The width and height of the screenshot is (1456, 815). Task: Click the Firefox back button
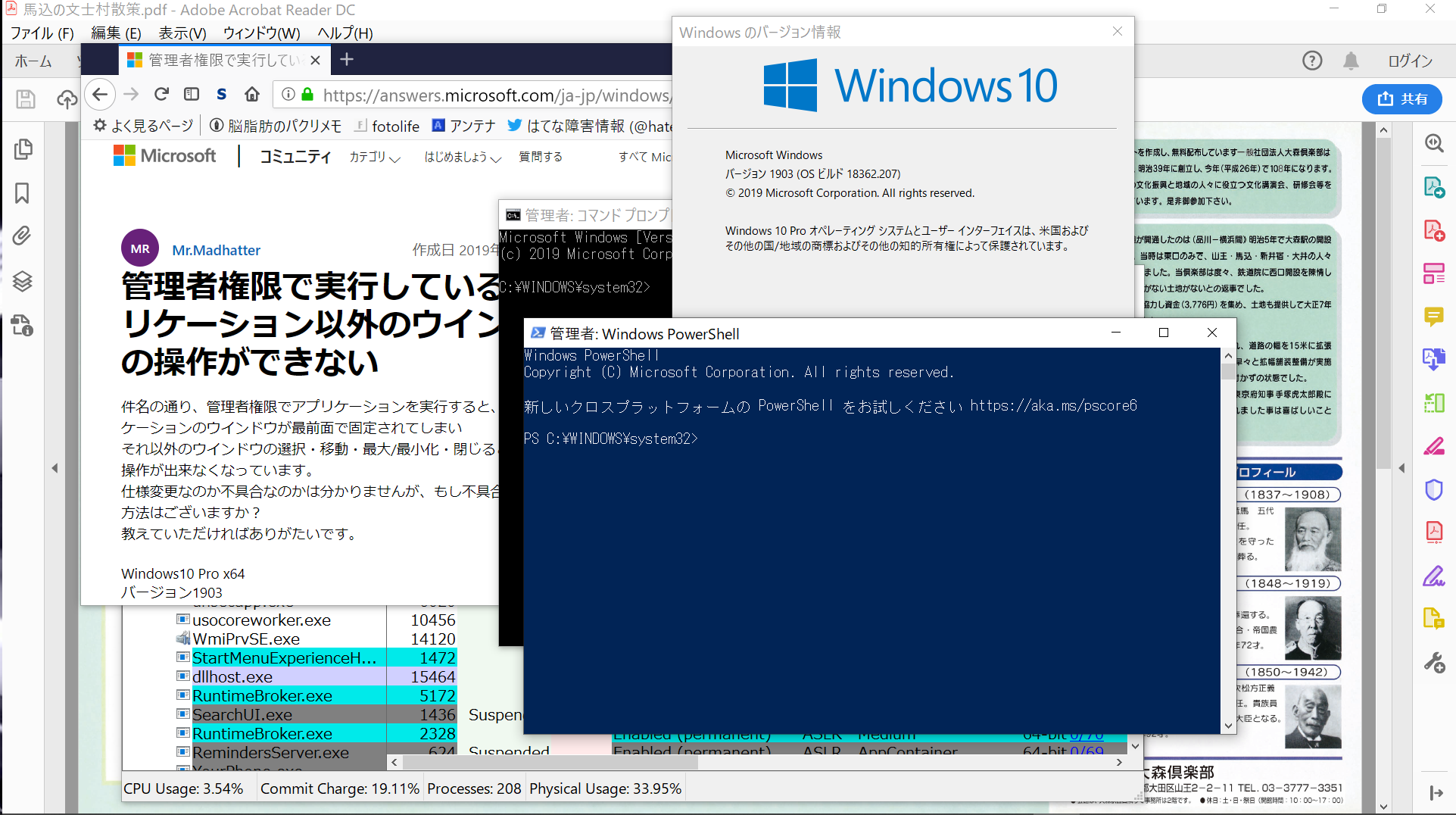tap(100, 95)
